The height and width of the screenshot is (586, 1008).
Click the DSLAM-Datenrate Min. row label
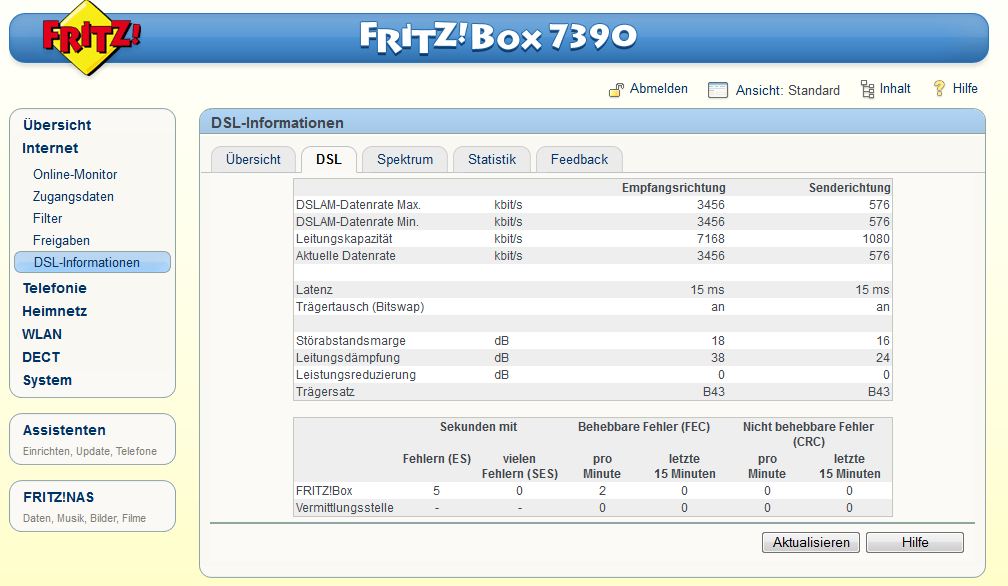tap(357, 222)
